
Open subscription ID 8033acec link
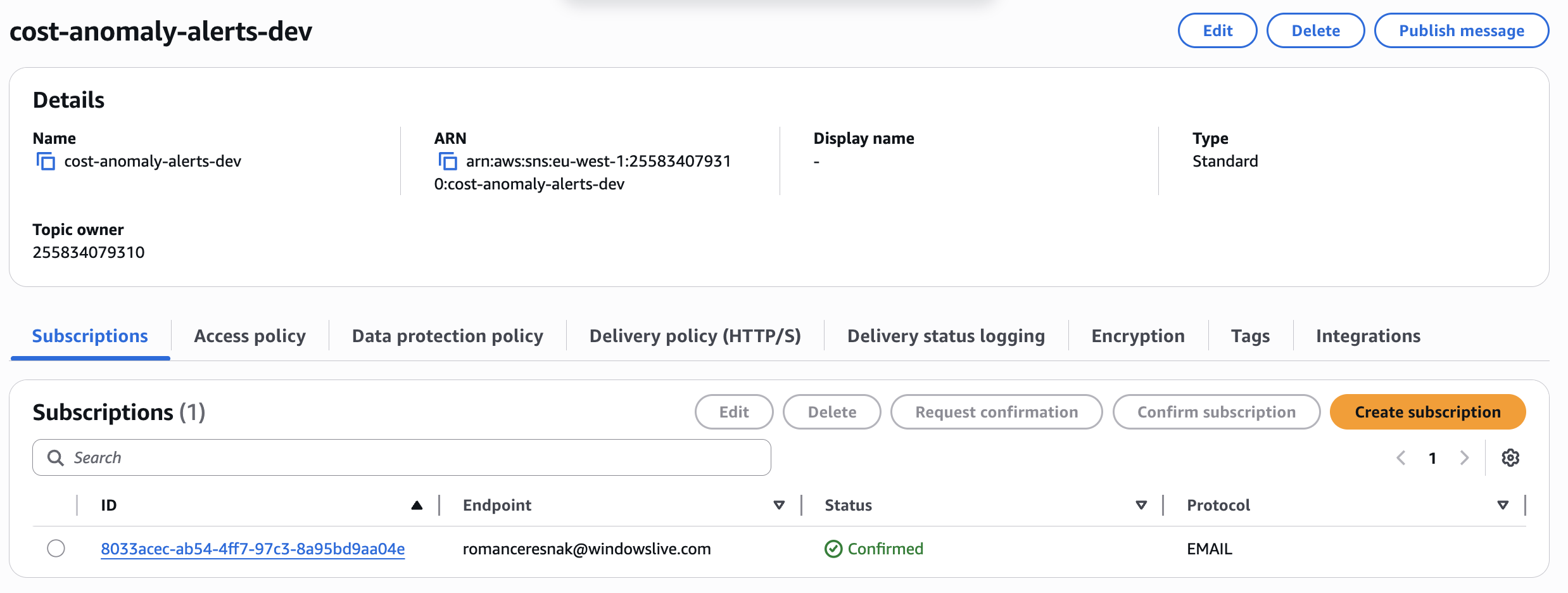pyautogui.click(x=253, y=549)
